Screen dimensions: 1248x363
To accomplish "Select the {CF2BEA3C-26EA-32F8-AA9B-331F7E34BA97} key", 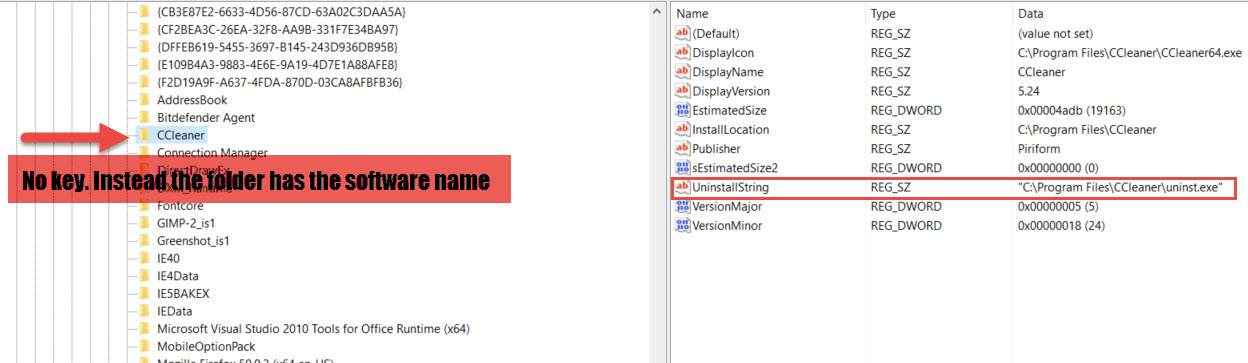I will [x=277, y=29].
